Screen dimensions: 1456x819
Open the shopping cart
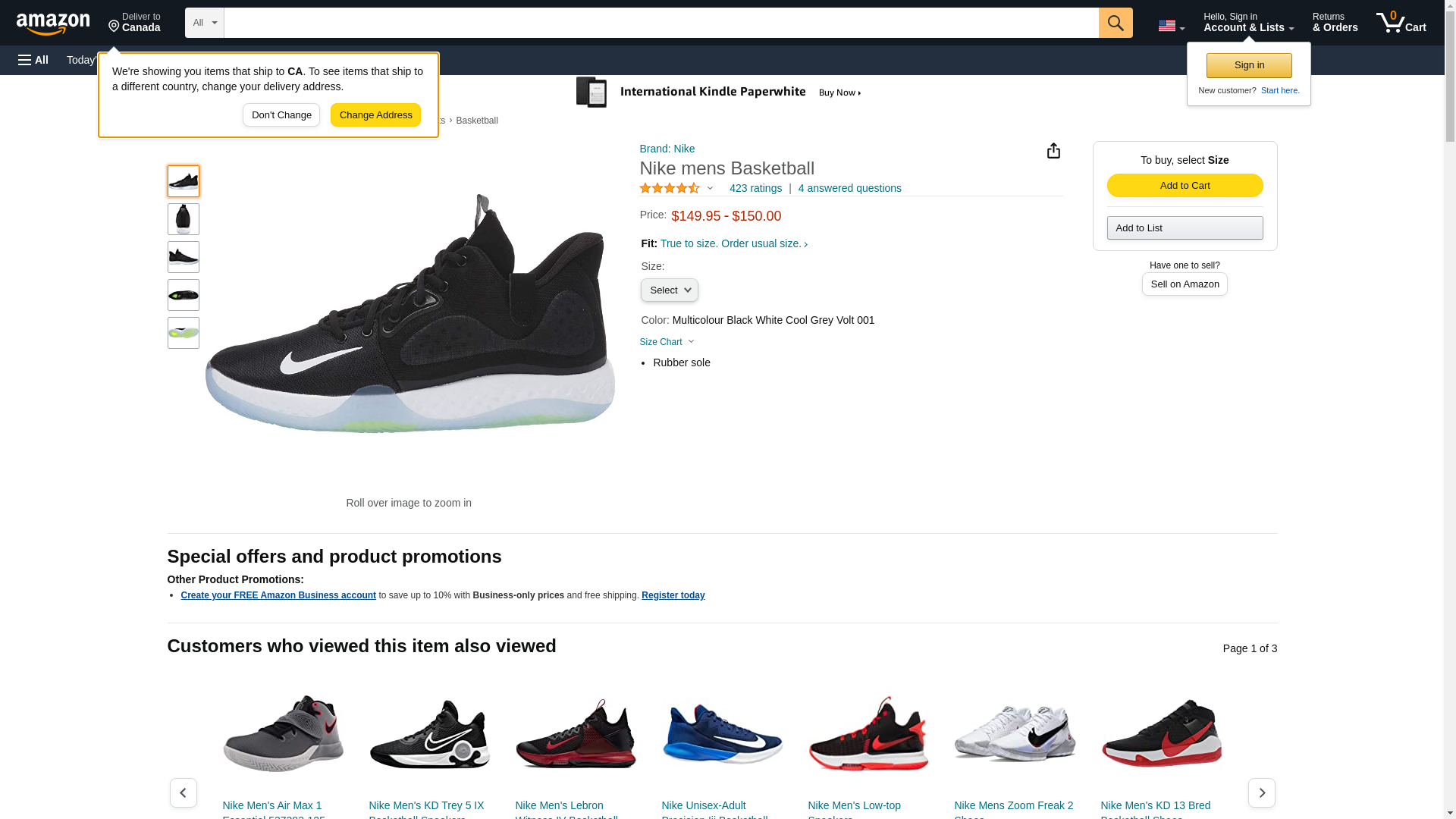pos(1401,23)
